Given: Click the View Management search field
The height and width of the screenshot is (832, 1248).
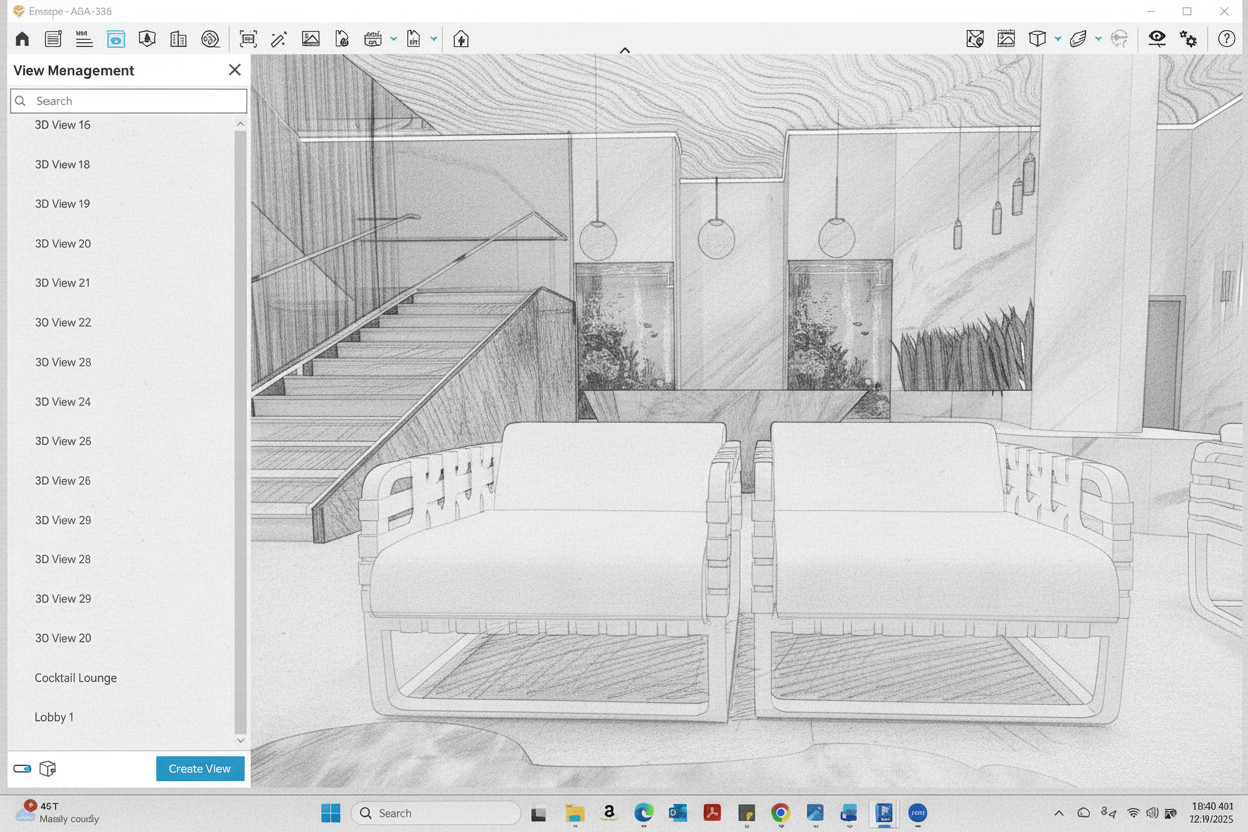Looking at the screenshot, I should (x=130, y=101).
